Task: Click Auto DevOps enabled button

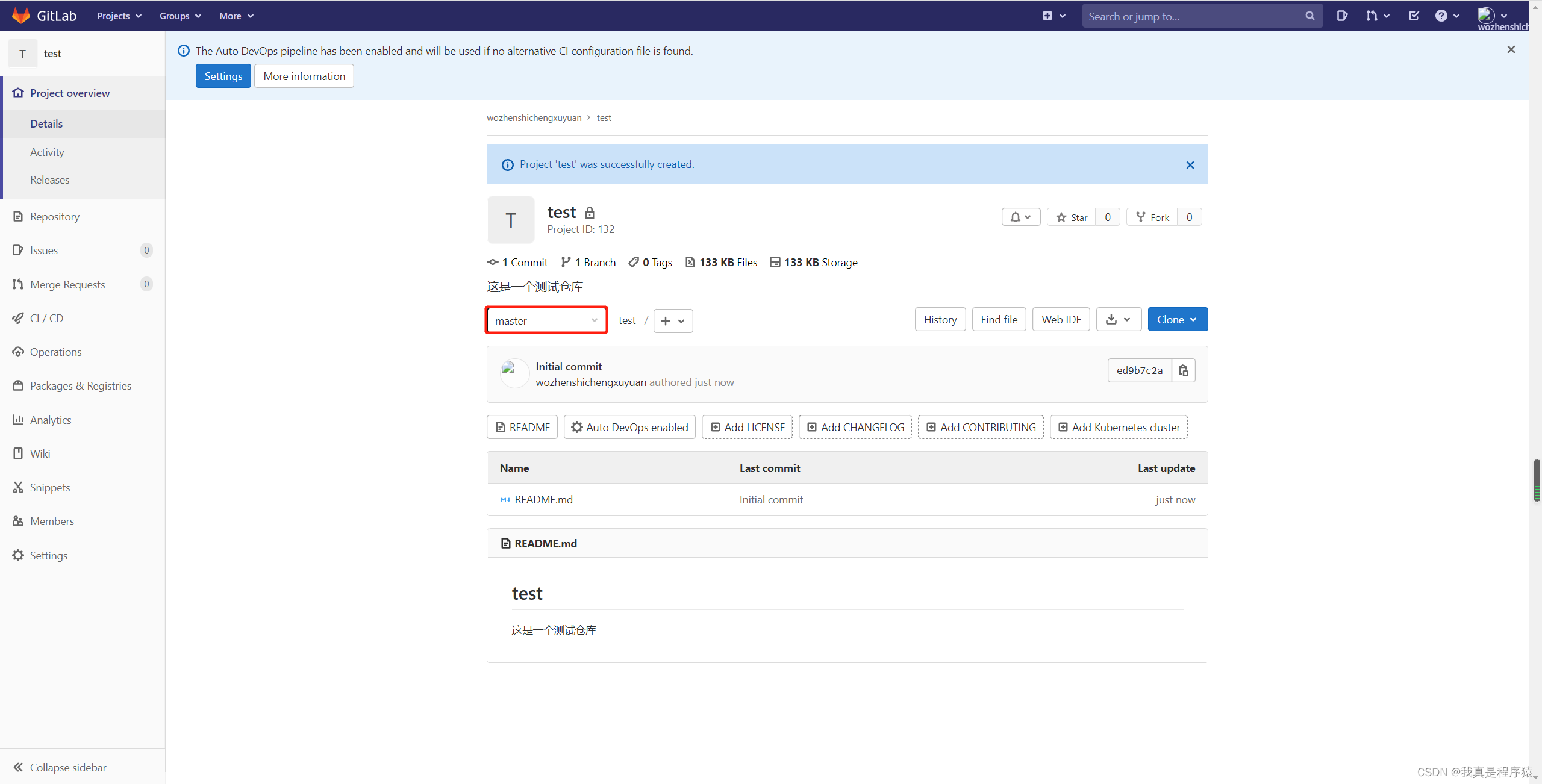Action: (x=629, y=427)
